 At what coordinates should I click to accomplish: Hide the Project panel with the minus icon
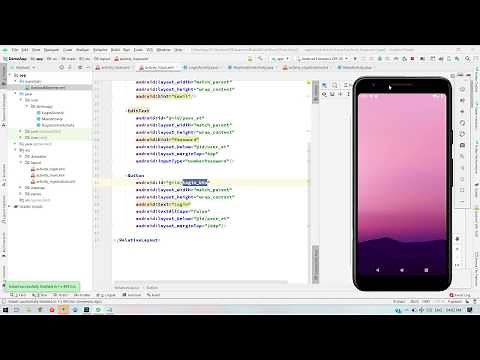(87, 68)
